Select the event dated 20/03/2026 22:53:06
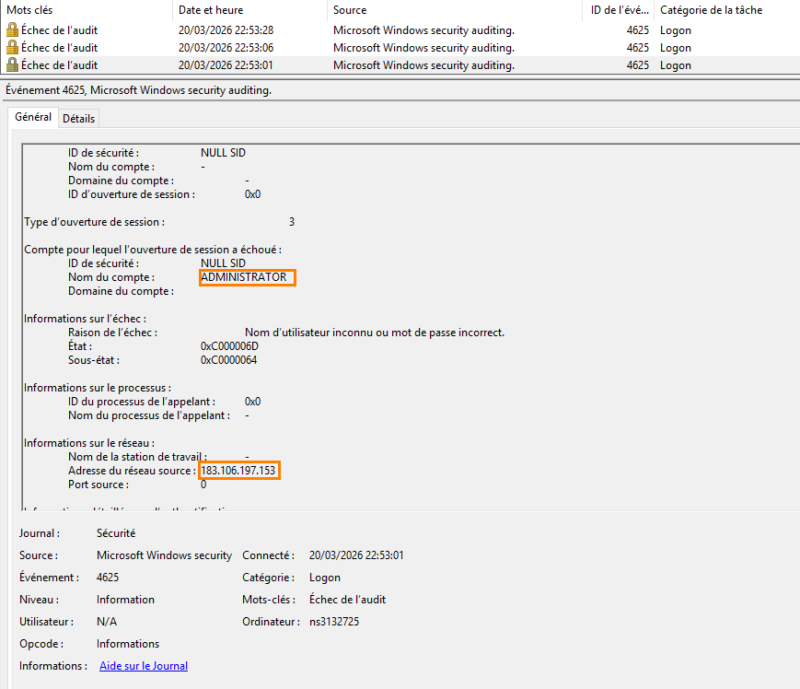 (x=226, y=48)
